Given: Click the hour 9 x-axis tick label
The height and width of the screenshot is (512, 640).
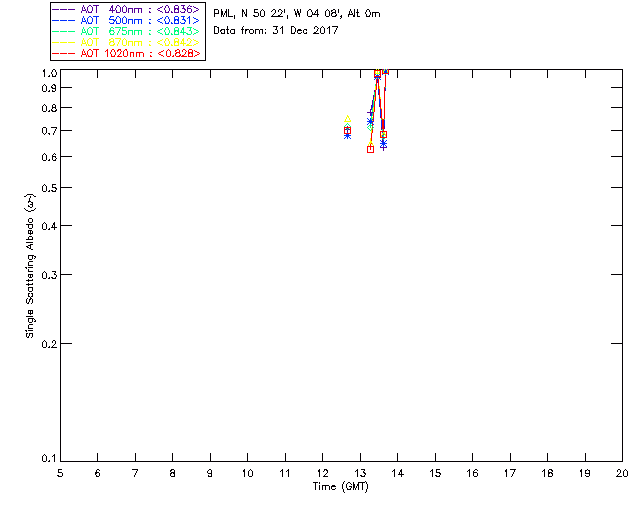Looking at the screenshot, I should pyautogui.click(x=210, y=473).
